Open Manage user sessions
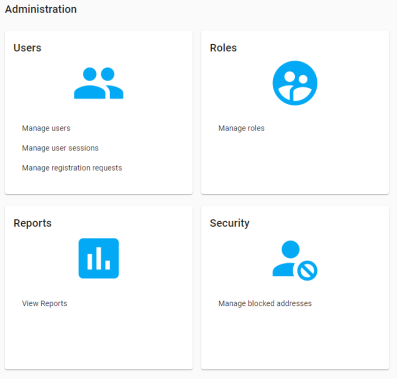Image resolution: width=397 pixels, height=379 pixels. coord(60,148)
